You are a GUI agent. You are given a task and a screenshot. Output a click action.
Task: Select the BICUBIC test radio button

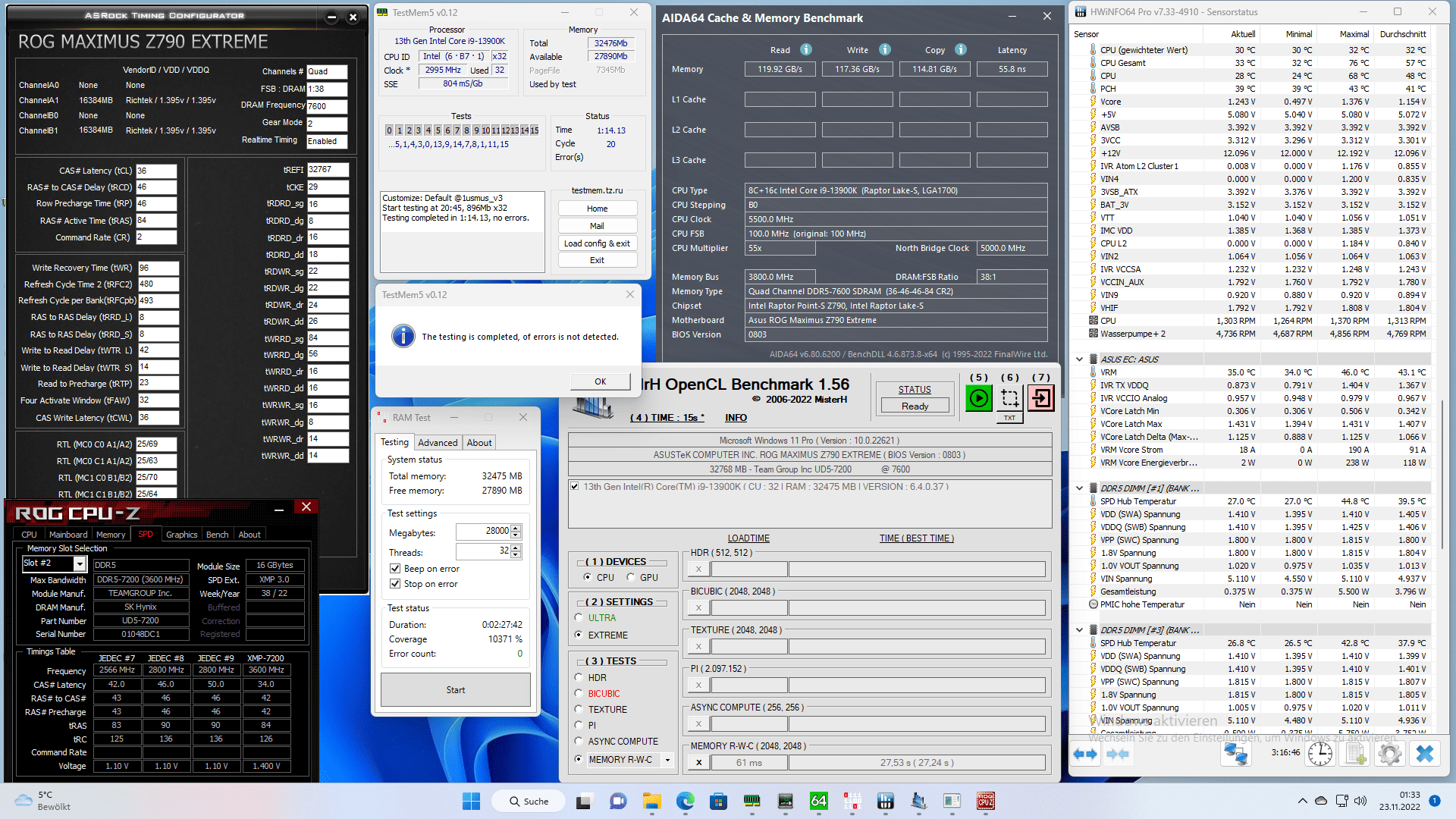tap(579, 693)
